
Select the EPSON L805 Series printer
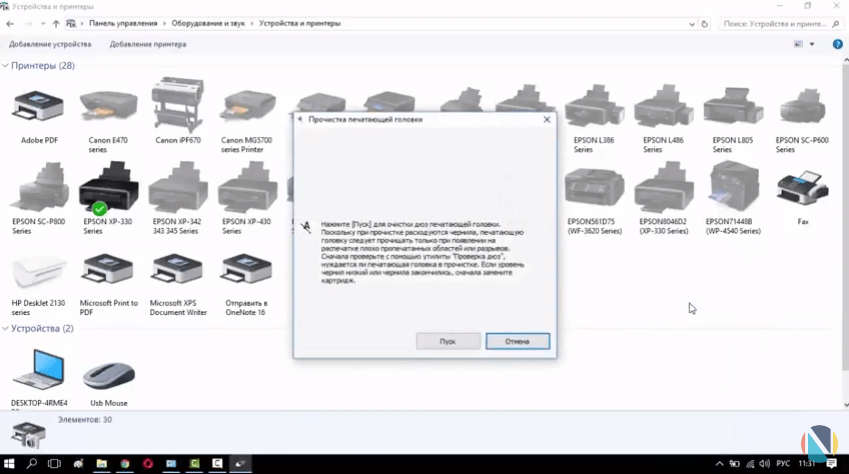(733, 106)
